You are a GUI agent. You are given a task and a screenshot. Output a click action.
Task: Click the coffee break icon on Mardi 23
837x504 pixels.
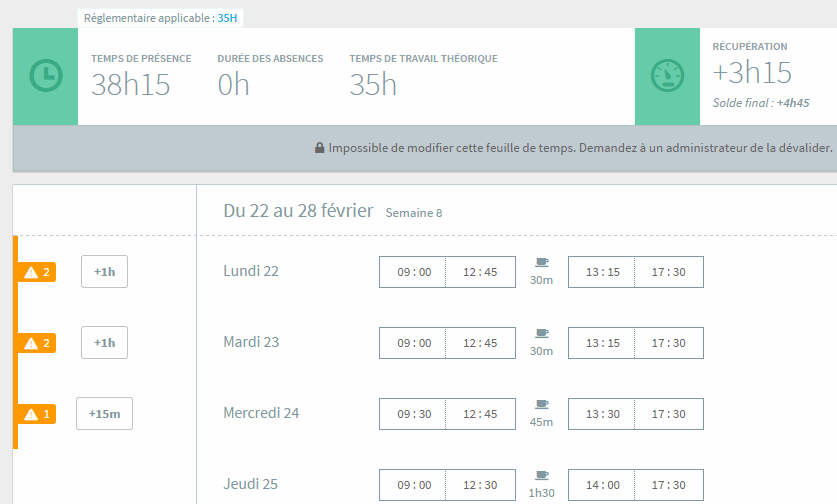click(542, 333)
